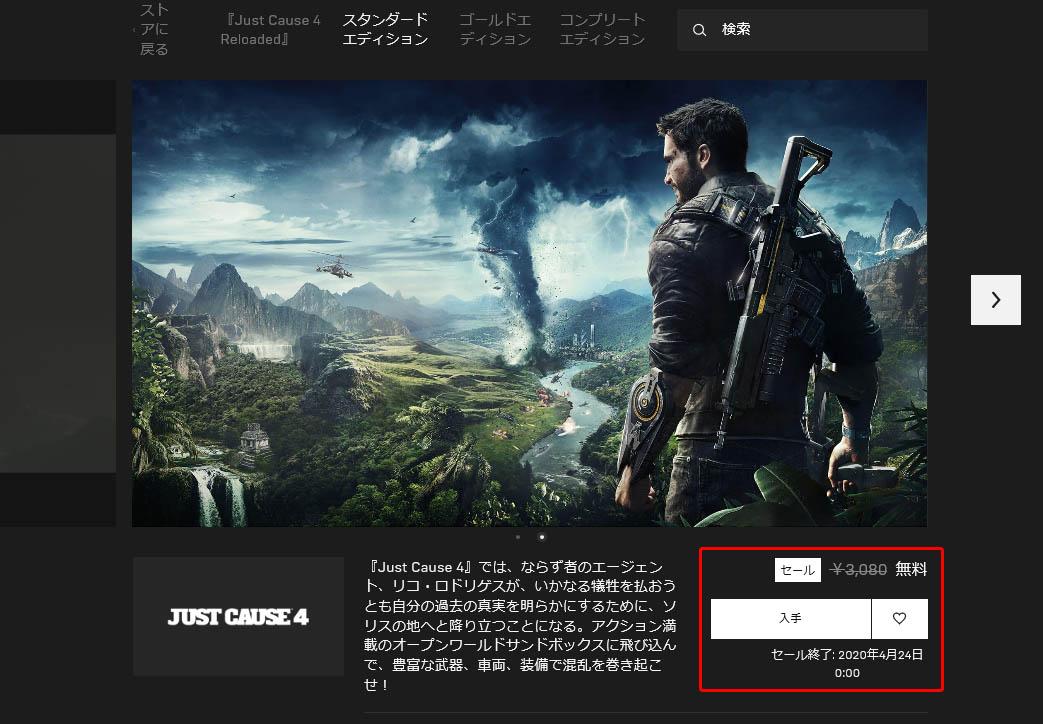The image size is (1043, 724).
Task: Select the second carousel dot indicator
Action: [542, 536]
